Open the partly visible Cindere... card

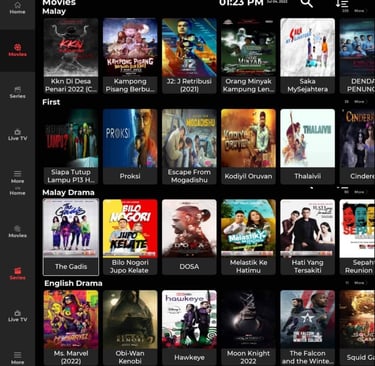(357, 147)
